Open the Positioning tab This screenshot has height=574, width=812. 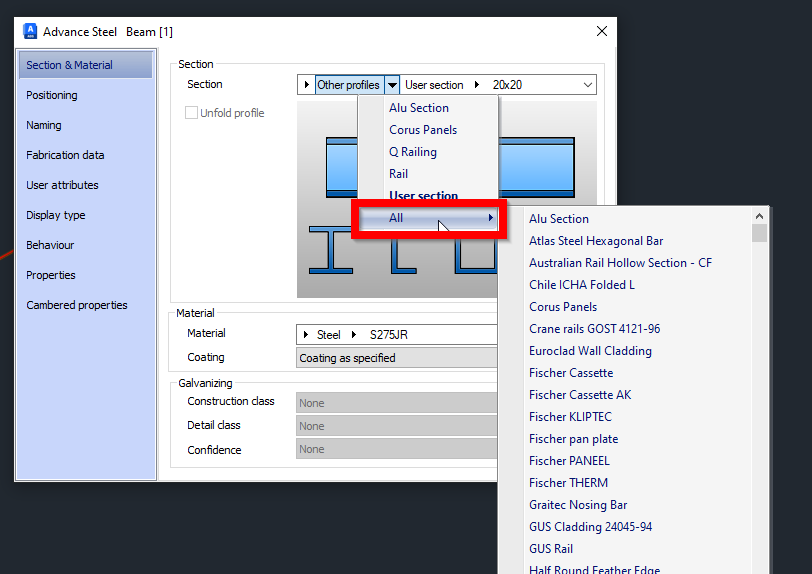pos(52,95)
